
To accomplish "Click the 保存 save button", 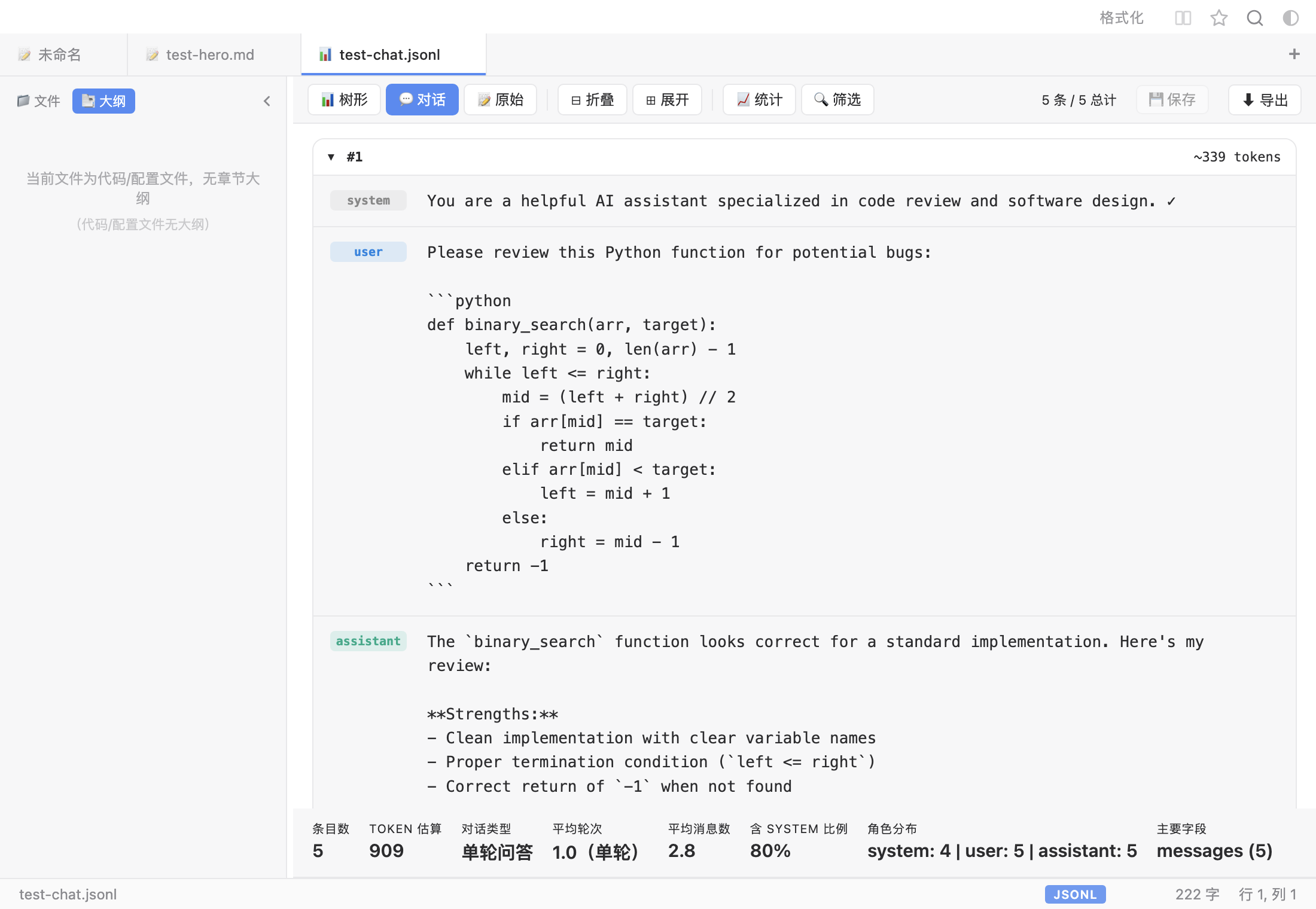I will click(x=1172, y=100).
